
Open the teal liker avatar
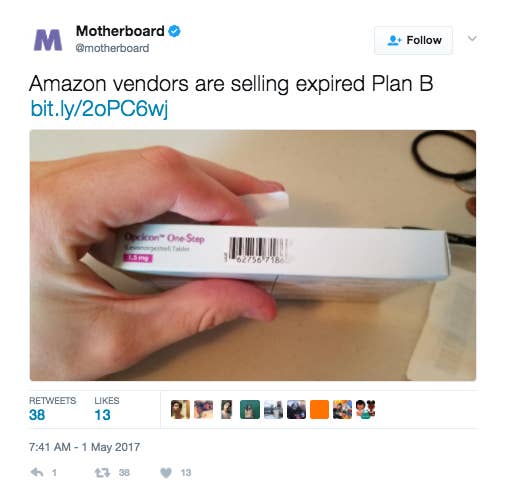tap(250, 409)
